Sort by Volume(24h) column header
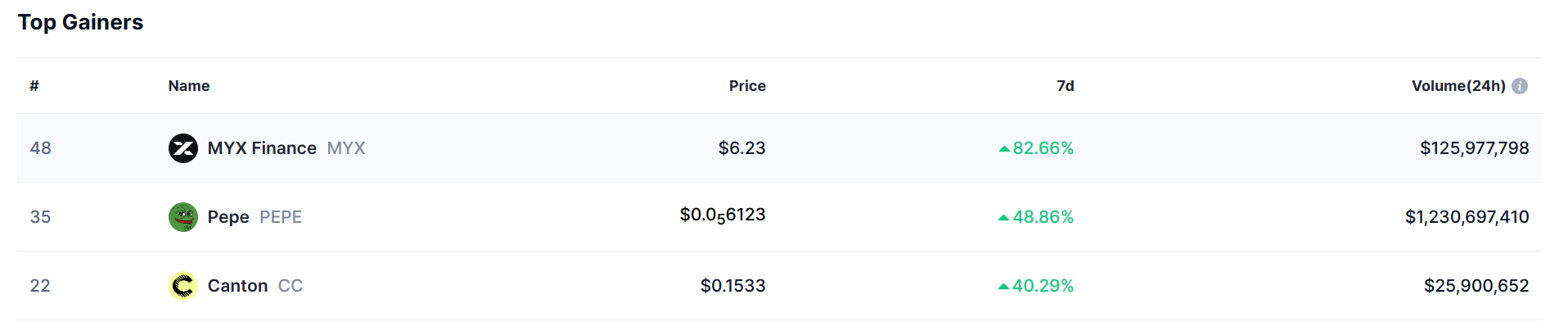The width and height of the screenshot is (1568, 331). pos(1458,86)
